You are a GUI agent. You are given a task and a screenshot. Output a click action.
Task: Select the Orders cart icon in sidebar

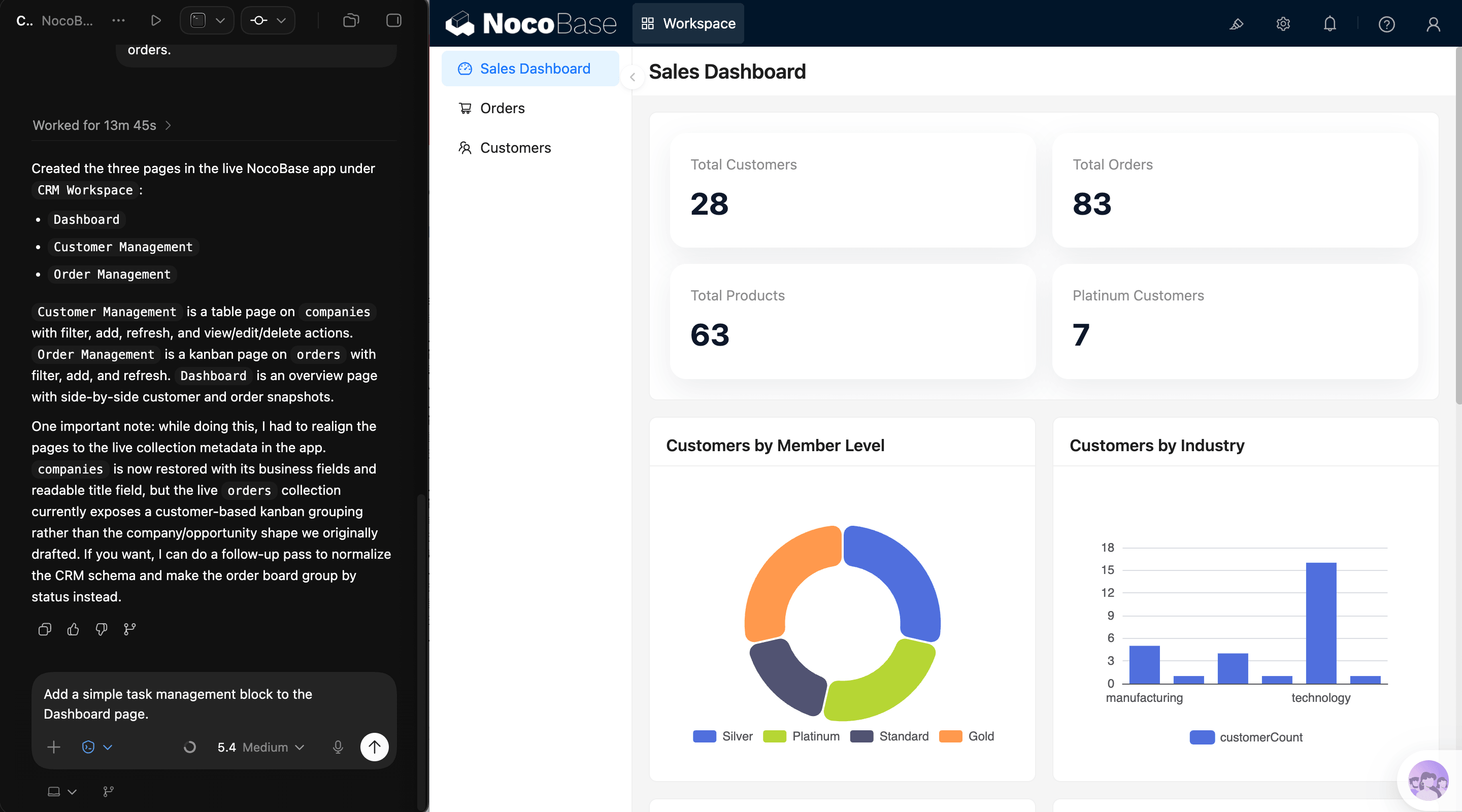[465, 108]
